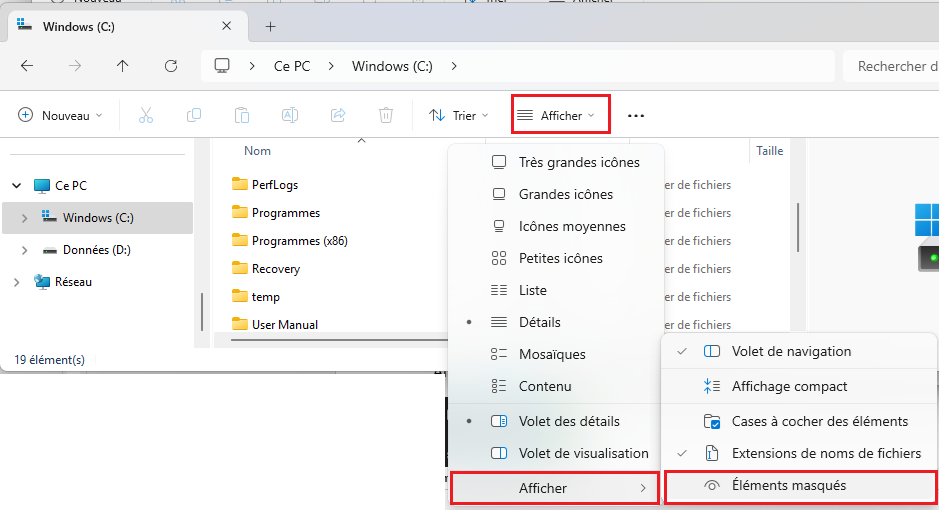Screen dimensions: 939x510
Task: Click chevron after Windows (C:) in path
Action: coord(454,66)
